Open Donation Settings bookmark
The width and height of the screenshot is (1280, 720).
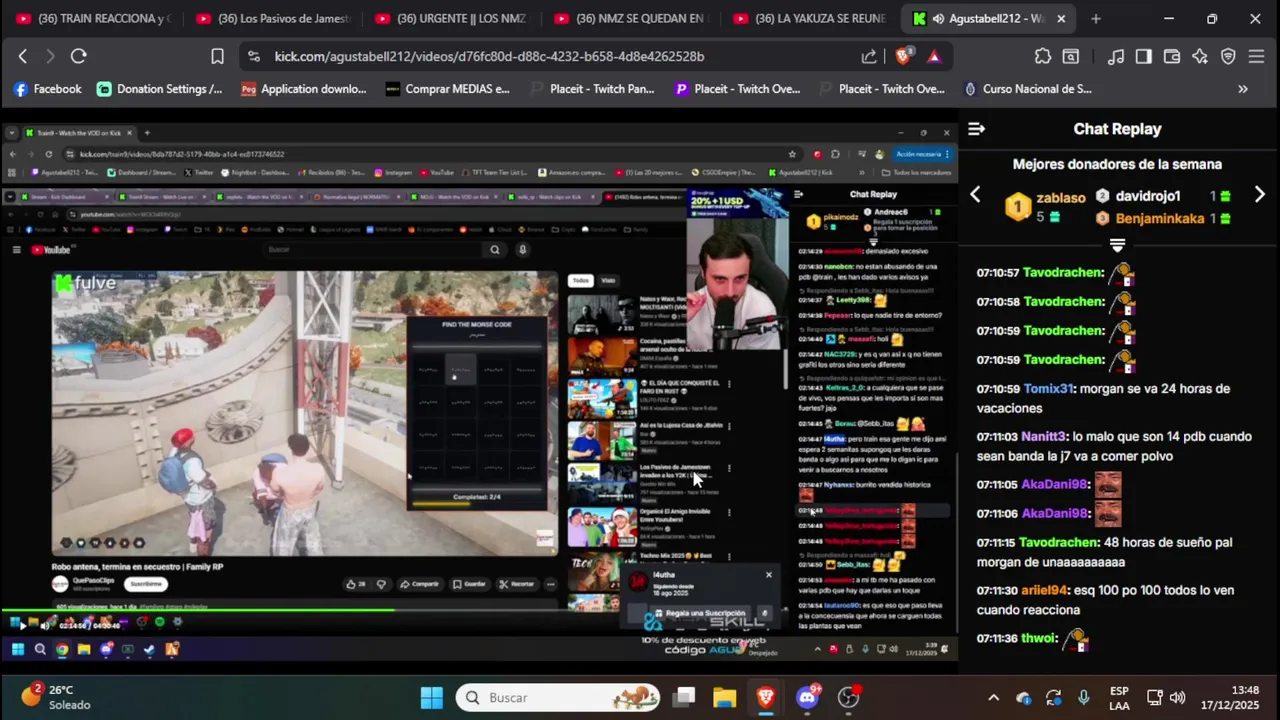click(160, 89)
